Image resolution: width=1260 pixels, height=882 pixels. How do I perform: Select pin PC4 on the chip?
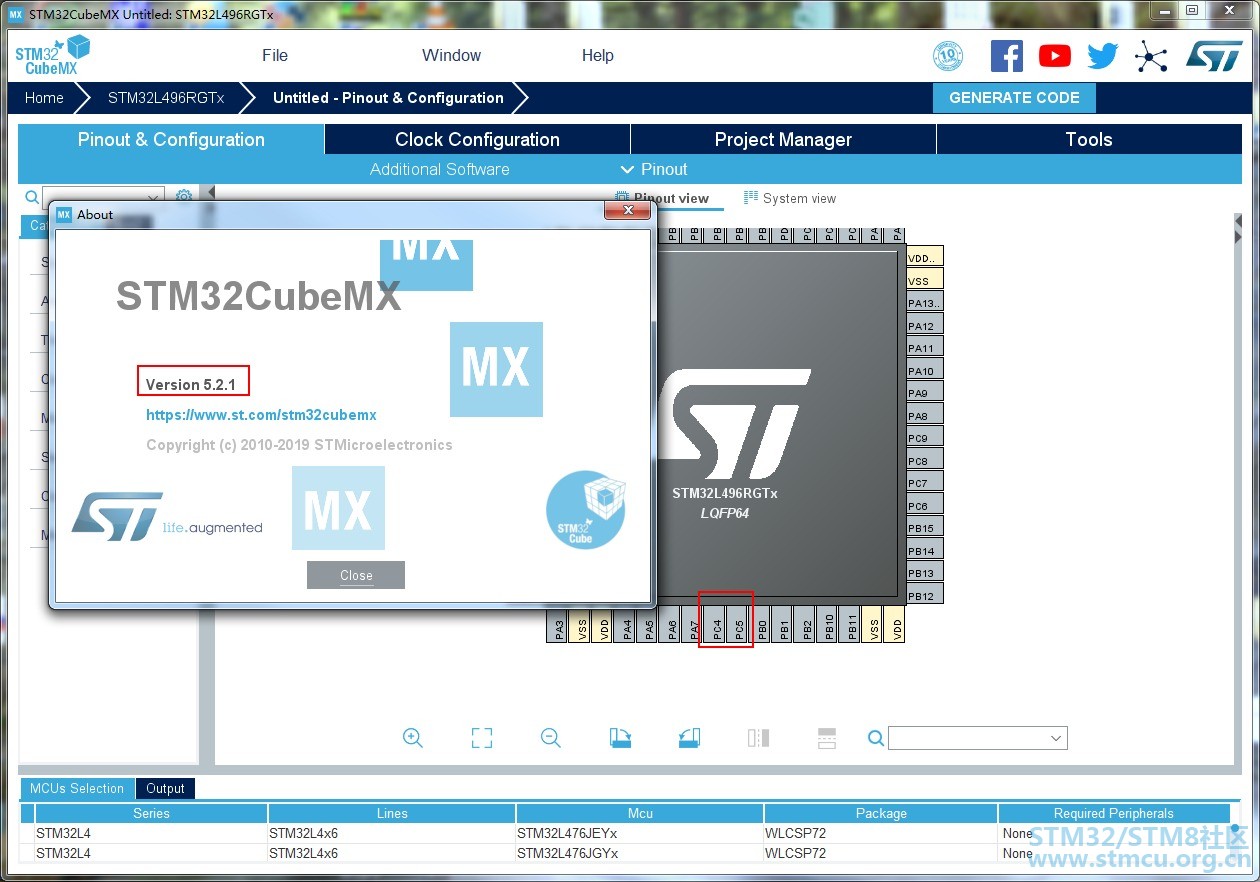click(x=715, y=624)
